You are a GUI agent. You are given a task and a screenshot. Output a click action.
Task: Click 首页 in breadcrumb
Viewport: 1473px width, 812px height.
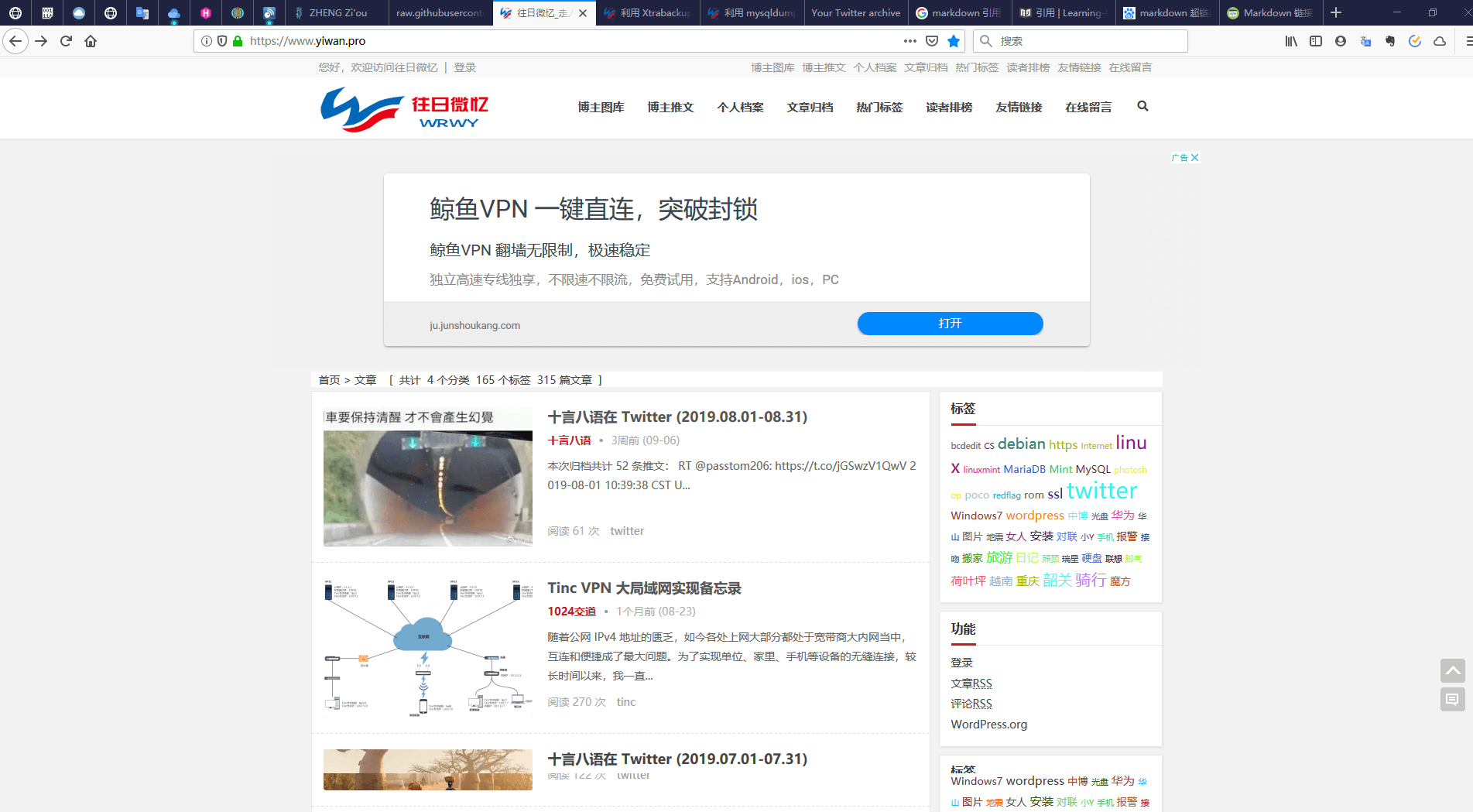point(329,380)
